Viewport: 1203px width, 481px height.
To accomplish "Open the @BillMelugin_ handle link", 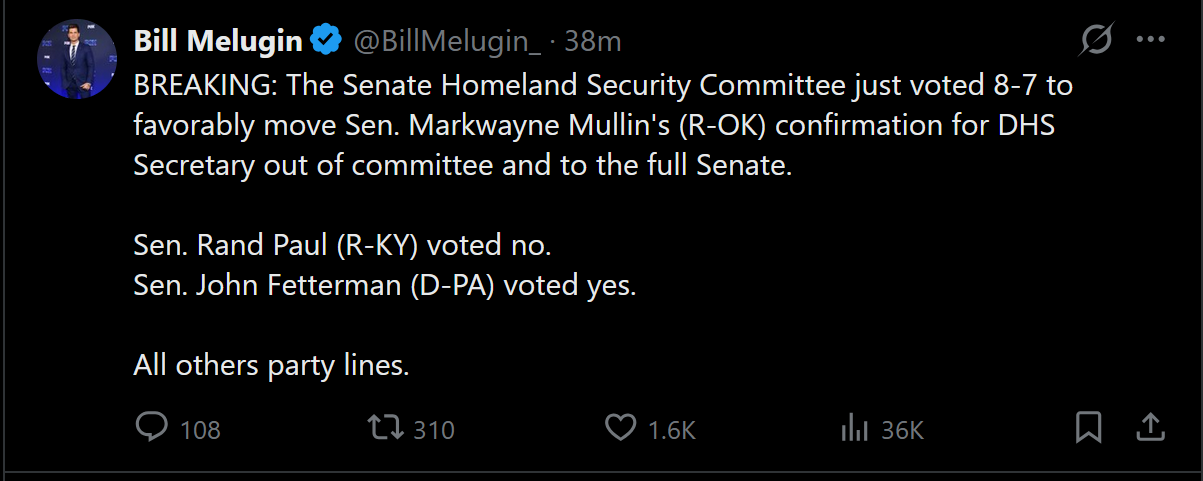I will point(448,41).
